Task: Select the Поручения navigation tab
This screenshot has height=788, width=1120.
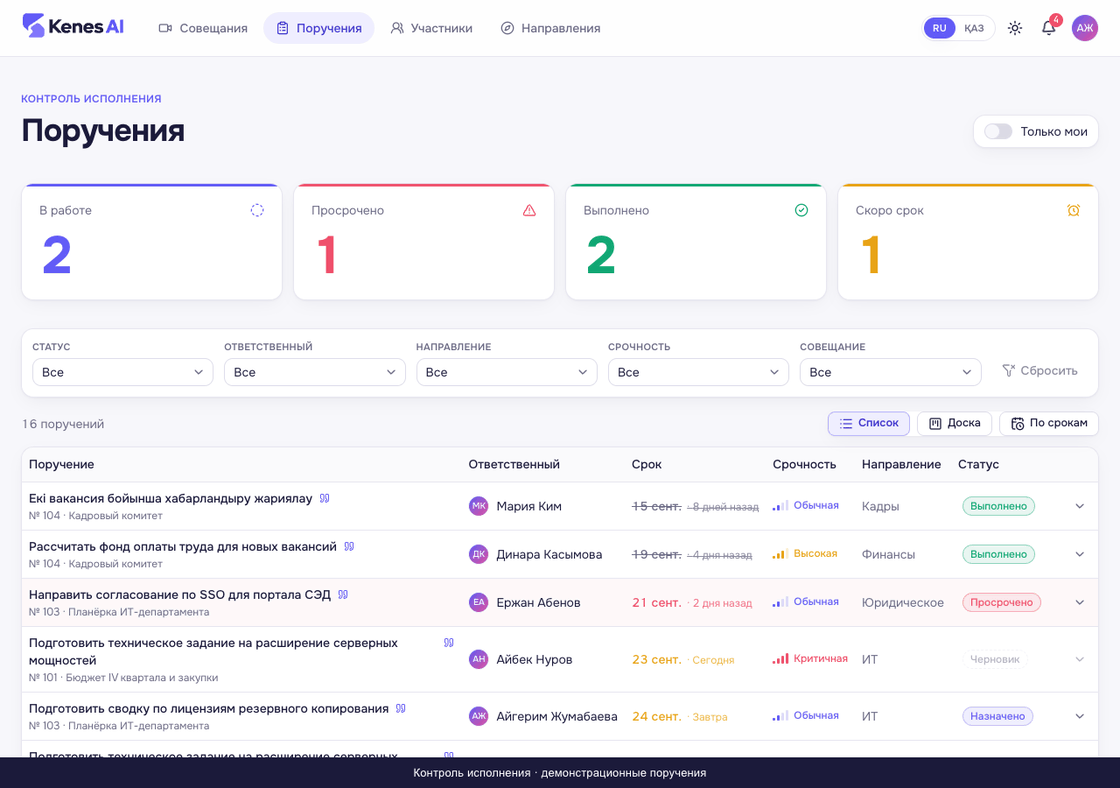Action: [319, 28]
